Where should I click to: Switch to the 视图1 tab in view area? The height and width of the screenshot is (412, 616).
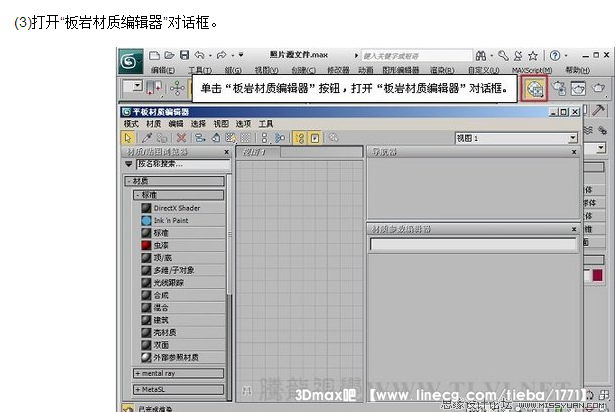click(258, 152)
